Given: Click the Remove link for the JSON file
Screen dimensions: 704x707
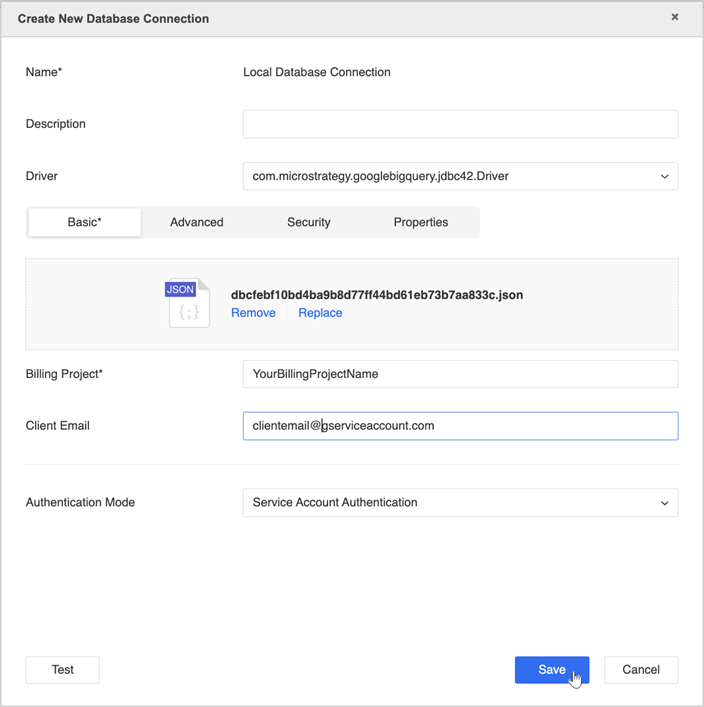Looking at the screenshot, I should pyautogui.click(x=253, y=313).
